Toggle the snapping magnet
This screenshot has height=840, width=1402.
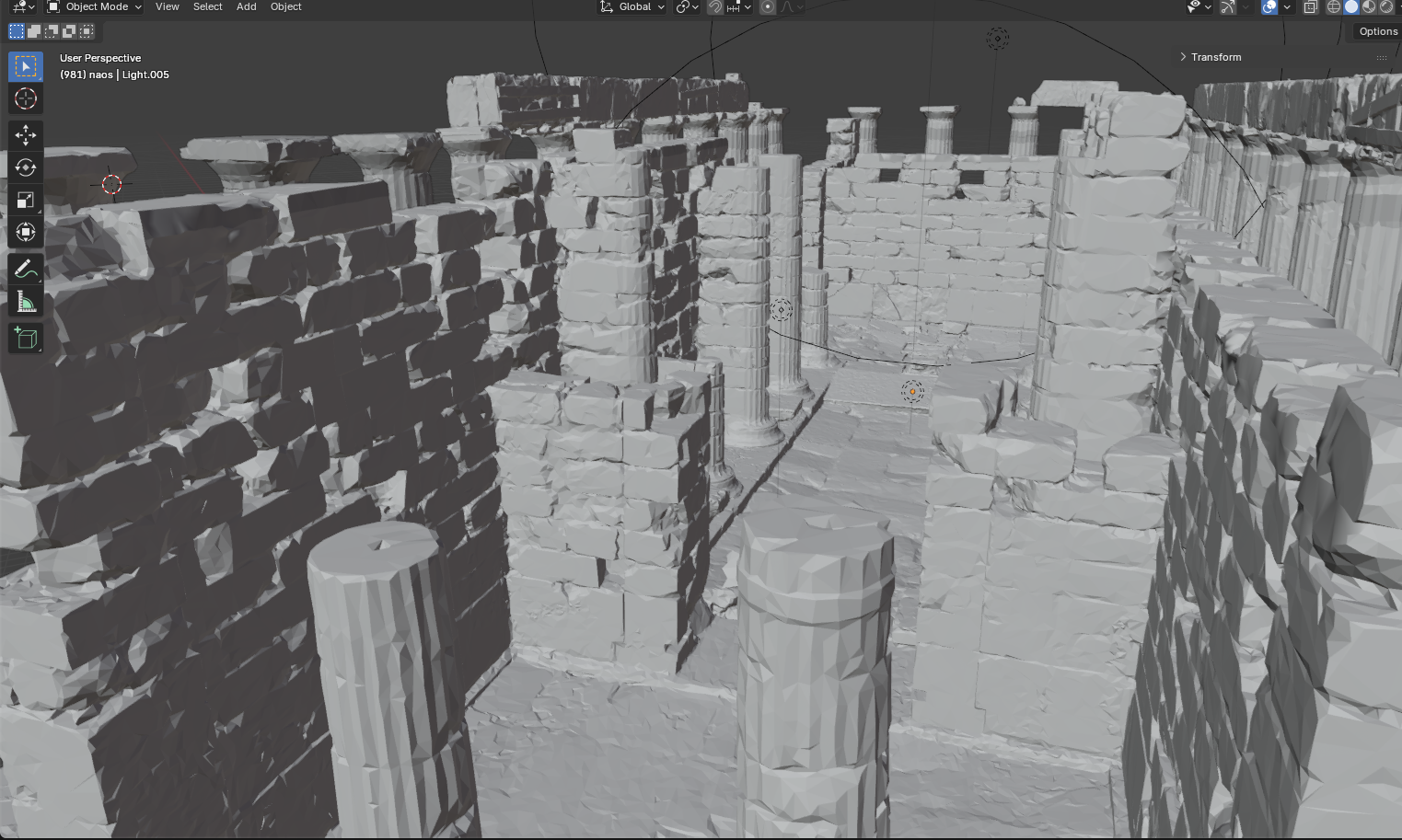pos(715,7)
